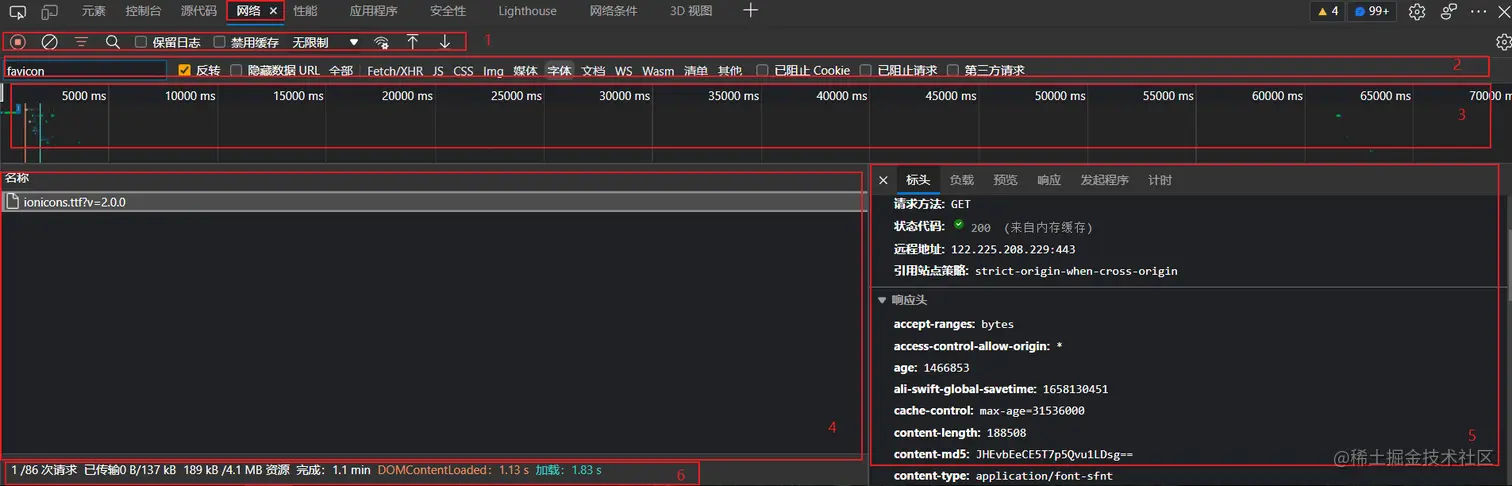Check the 隐藏数据 URL option
This screenshot has height=486, width=1512.
236,70
